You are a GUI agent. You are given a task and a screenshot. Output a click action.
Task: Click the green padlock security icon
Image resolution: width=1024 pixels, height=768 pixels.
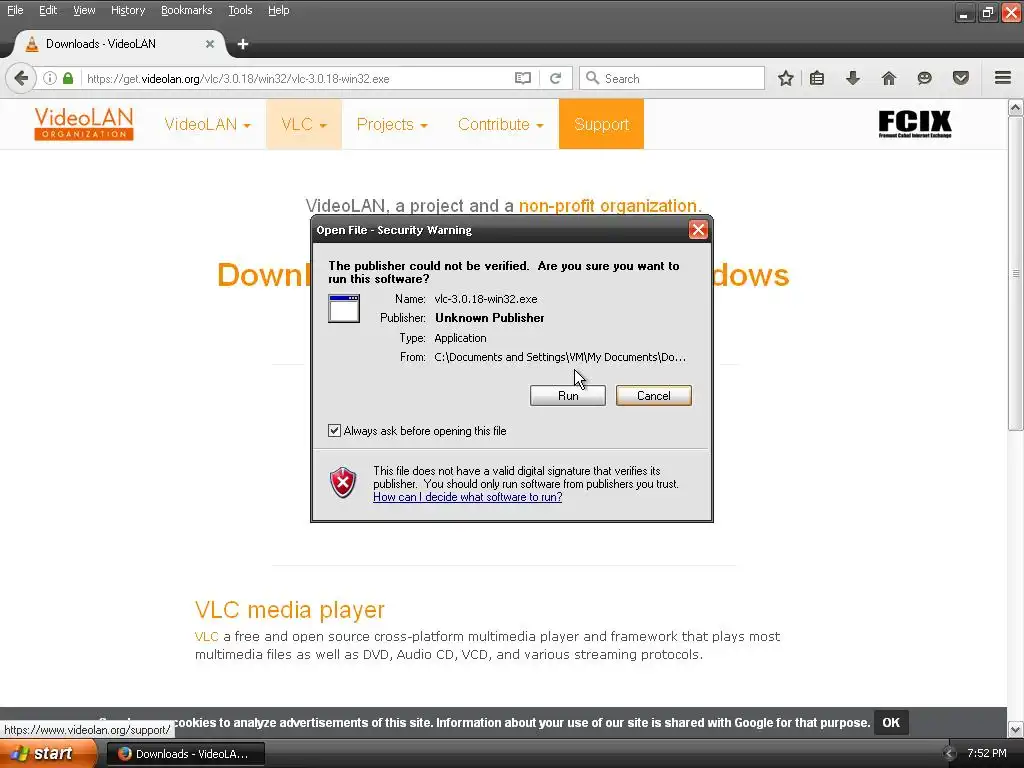click(x=68, y=78)
